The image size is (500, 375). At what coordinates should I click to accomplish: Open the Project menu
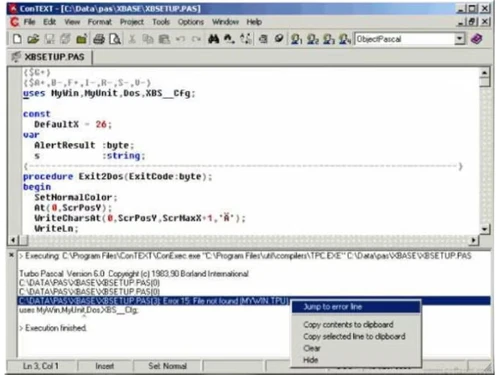tap(132, 22)
